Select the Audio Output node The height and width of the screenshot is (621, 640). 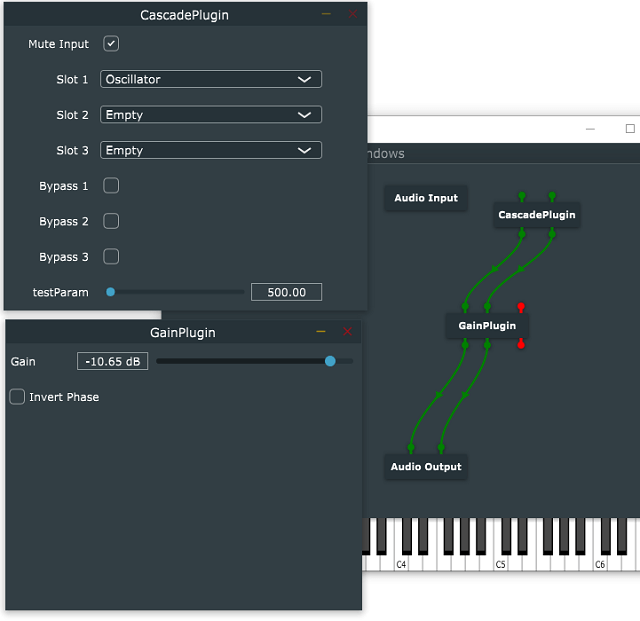(x=426, y=467)
